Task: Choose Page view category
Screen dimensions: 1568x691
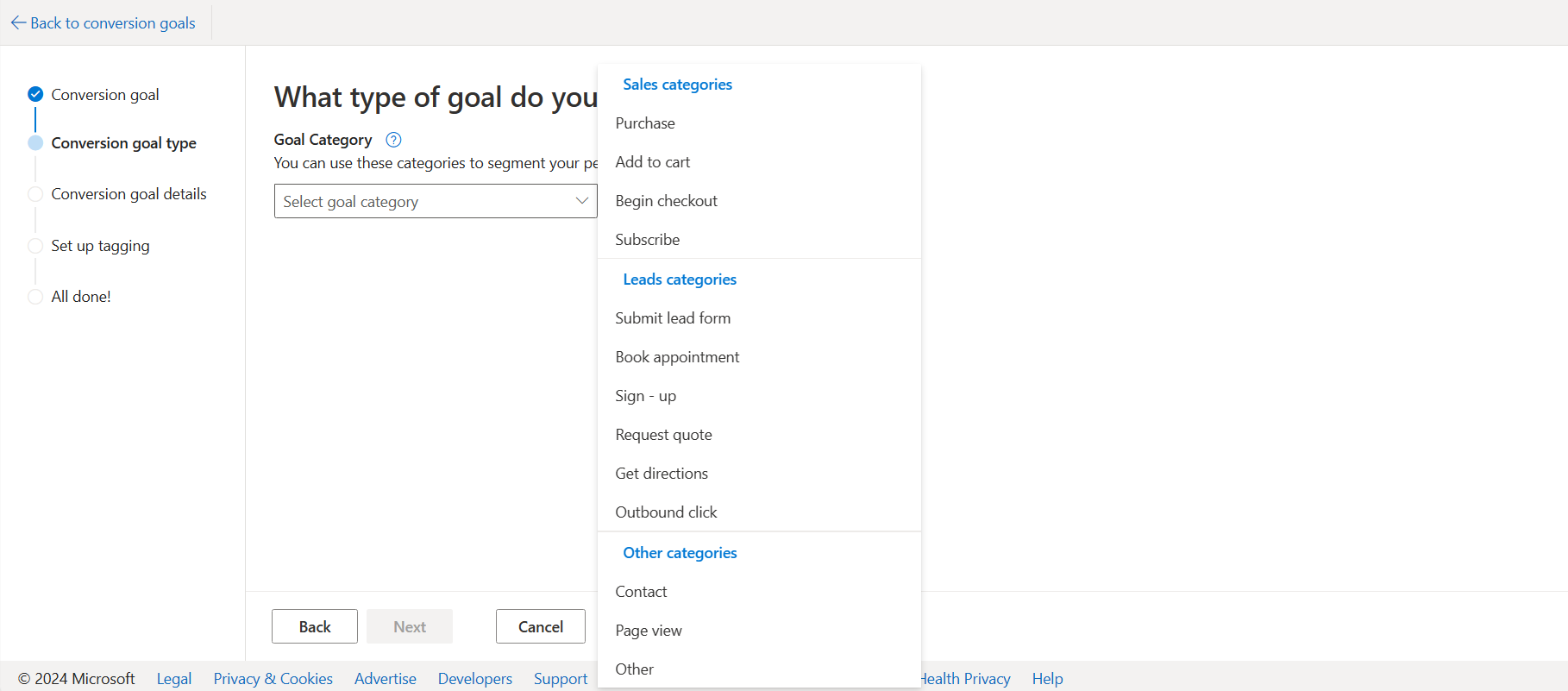Action: pos(759,631)
